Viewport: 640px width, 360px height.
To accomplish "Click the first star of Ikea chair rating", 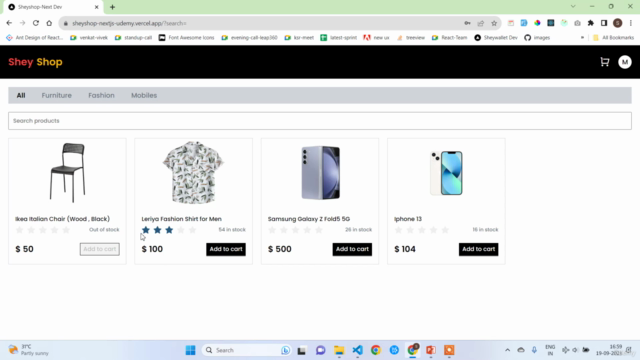I will click(19, 230).
